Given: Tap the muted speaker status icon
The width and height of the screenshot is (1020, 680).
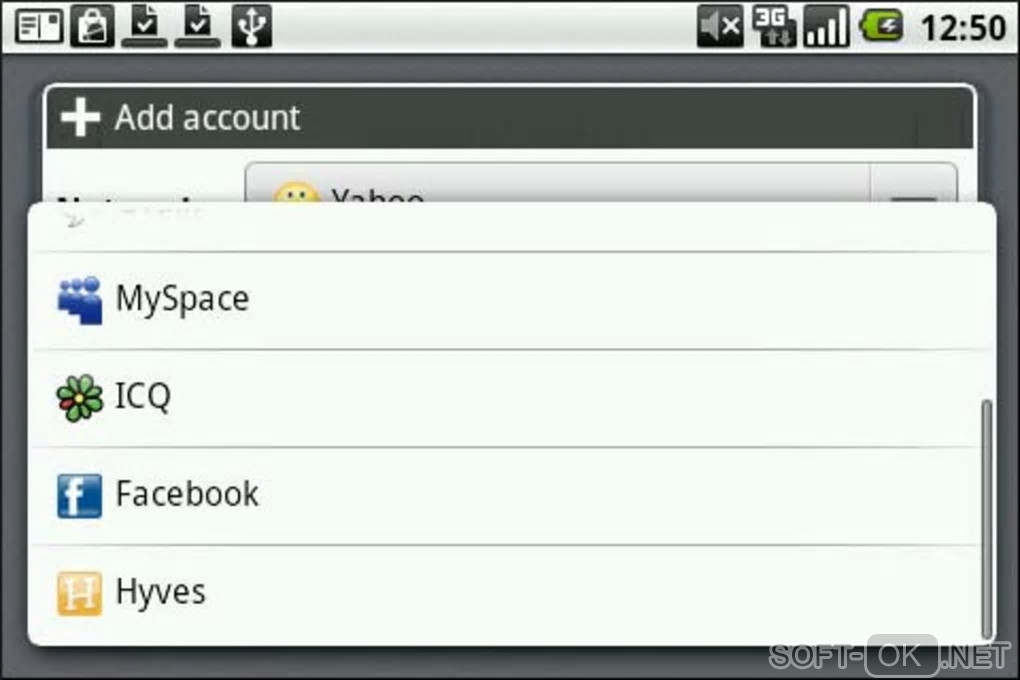Looking at the screenshot, I should coord(720,26).
